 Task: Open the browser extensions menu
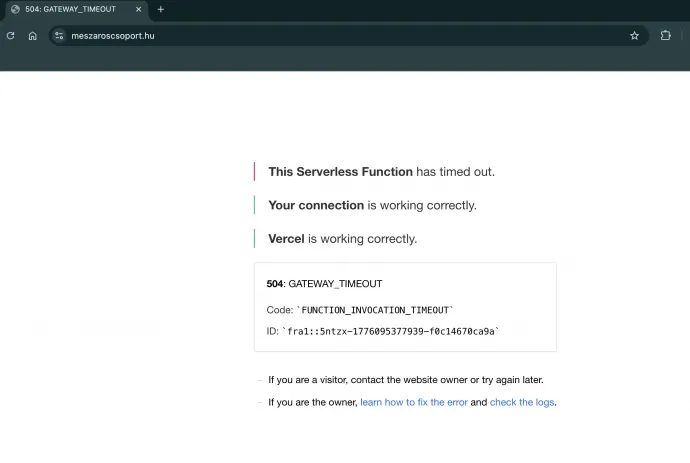pyautogui.click(x=666, y=35)
